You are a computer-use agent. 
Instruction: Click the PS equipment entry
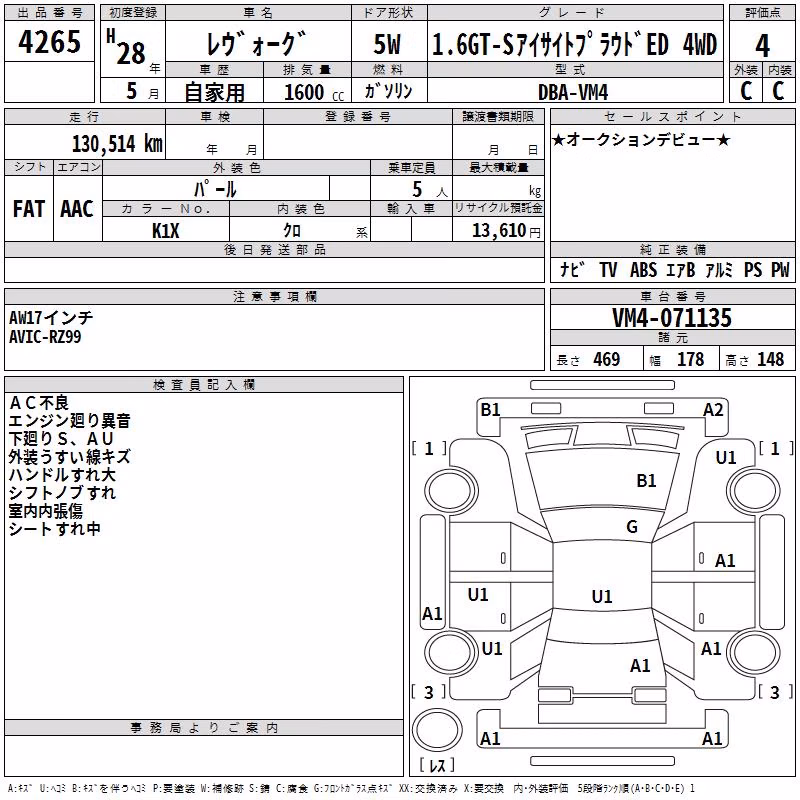[753, 269]
